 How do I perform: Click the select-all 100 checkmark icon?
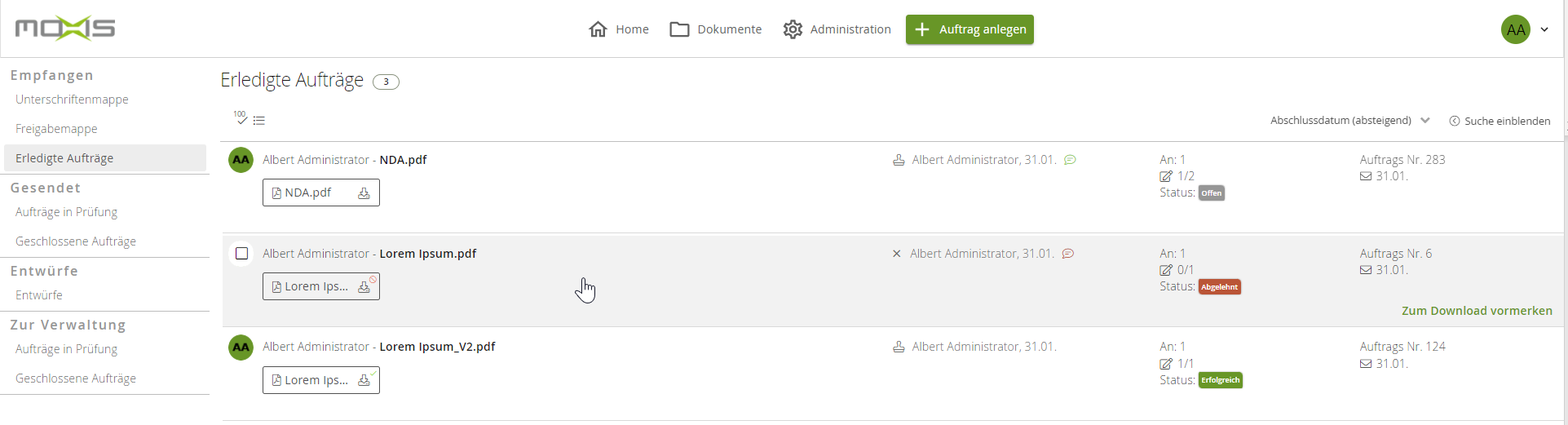pos(240,117)
